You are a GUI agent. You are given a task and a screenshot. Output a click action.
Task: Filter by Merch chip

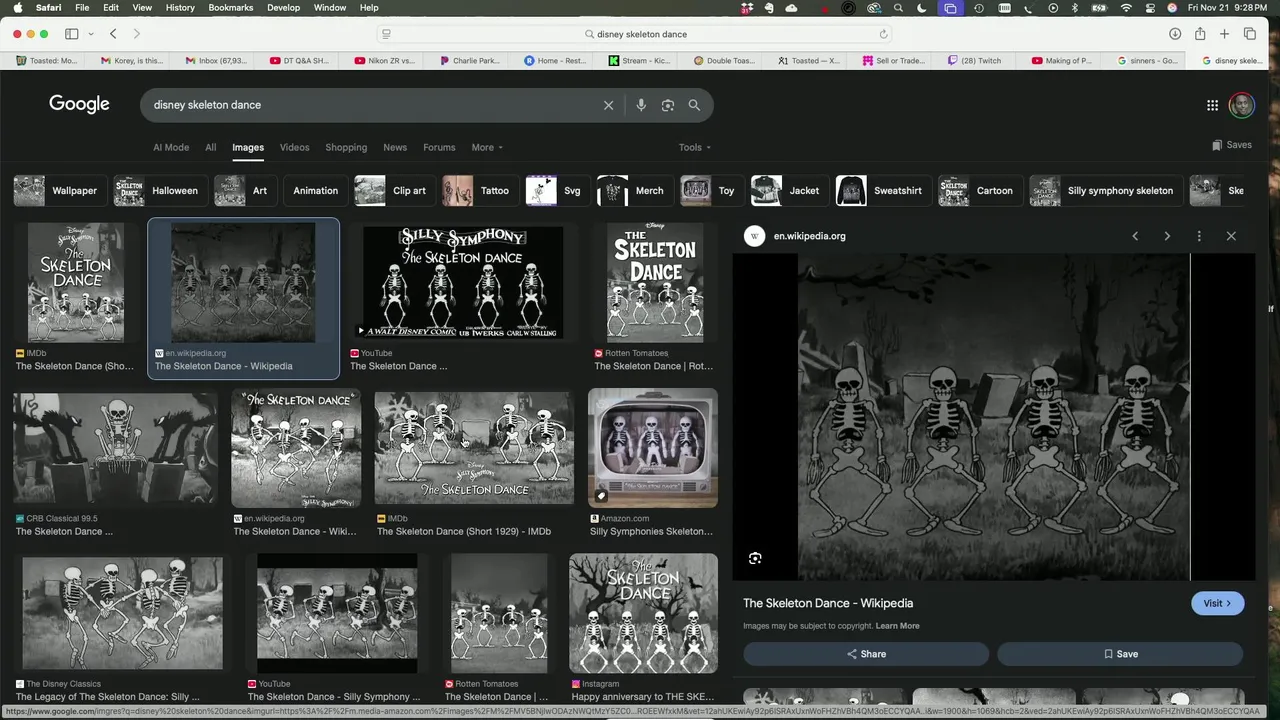point(634,190)
